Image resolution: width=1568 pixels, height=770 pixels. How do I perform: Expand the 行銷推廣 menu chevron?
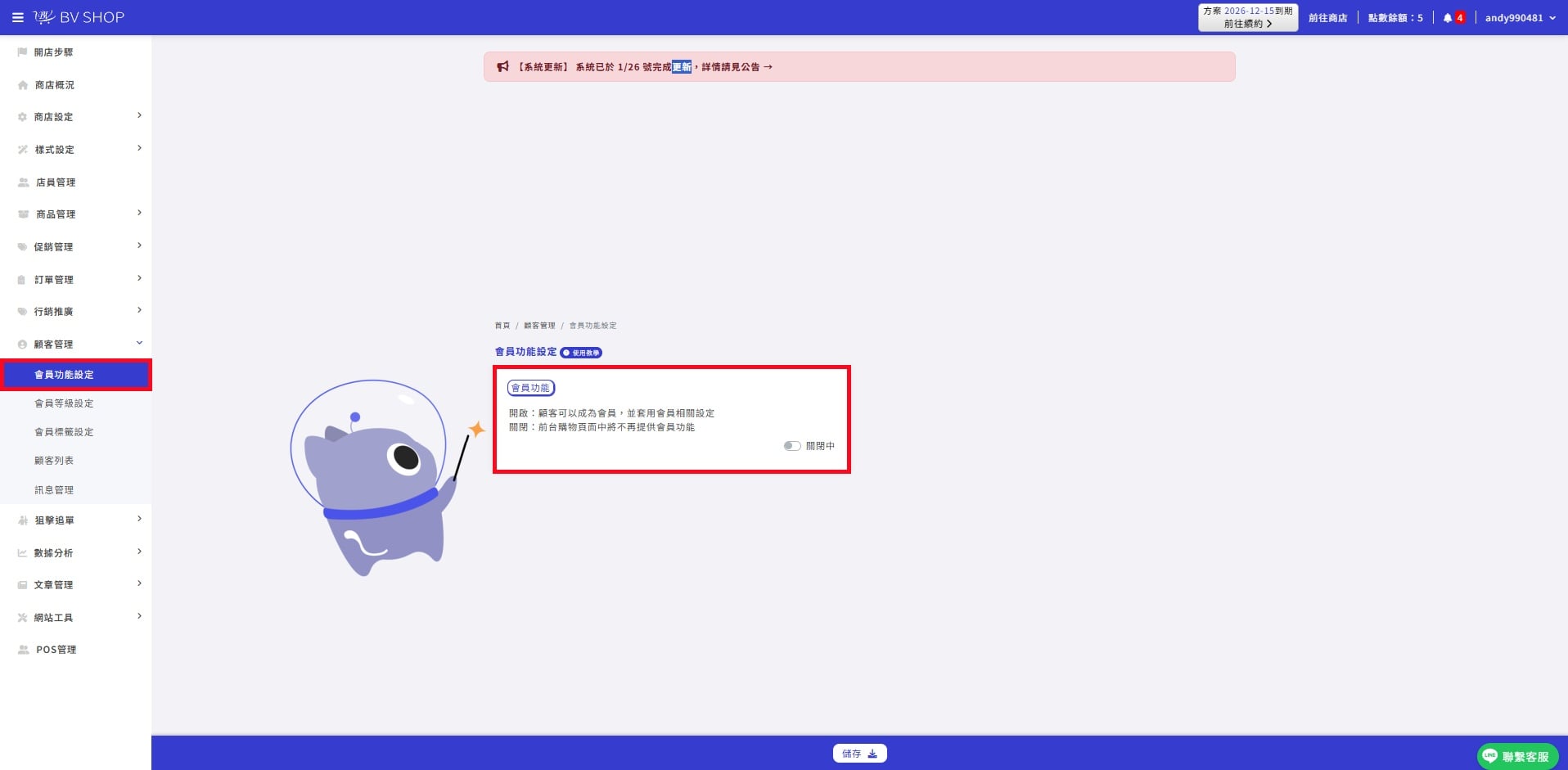pyautogui.click(x=139, y=310)
